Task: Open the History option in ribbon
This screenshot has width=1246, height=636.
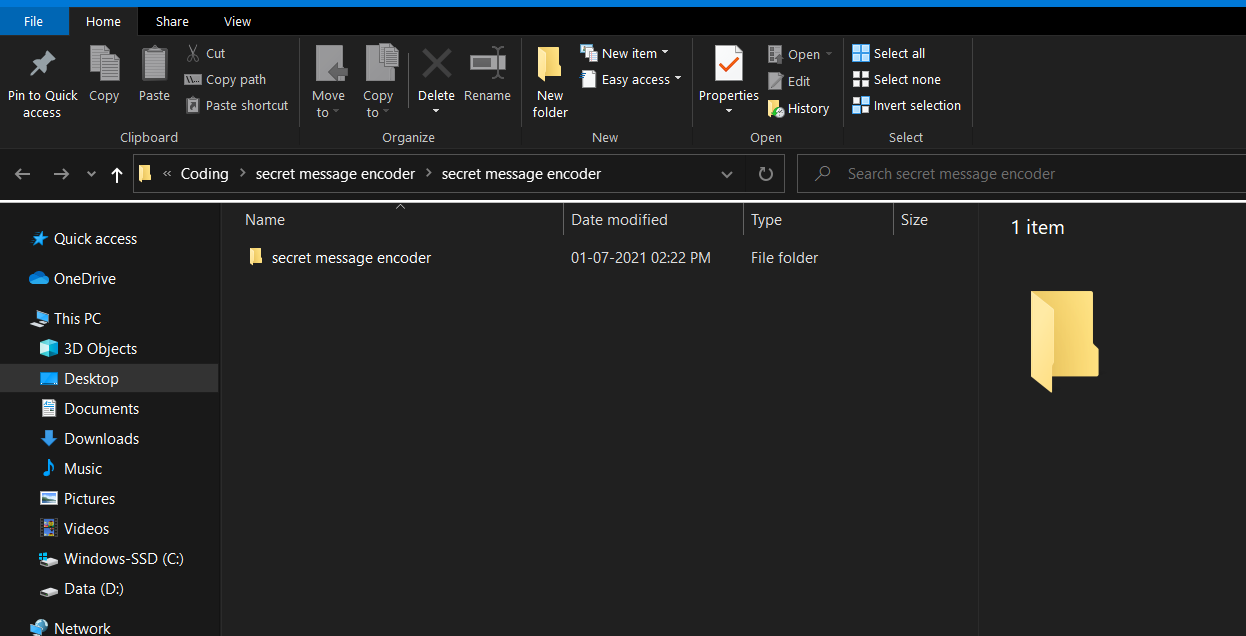Action: [798, 108]
